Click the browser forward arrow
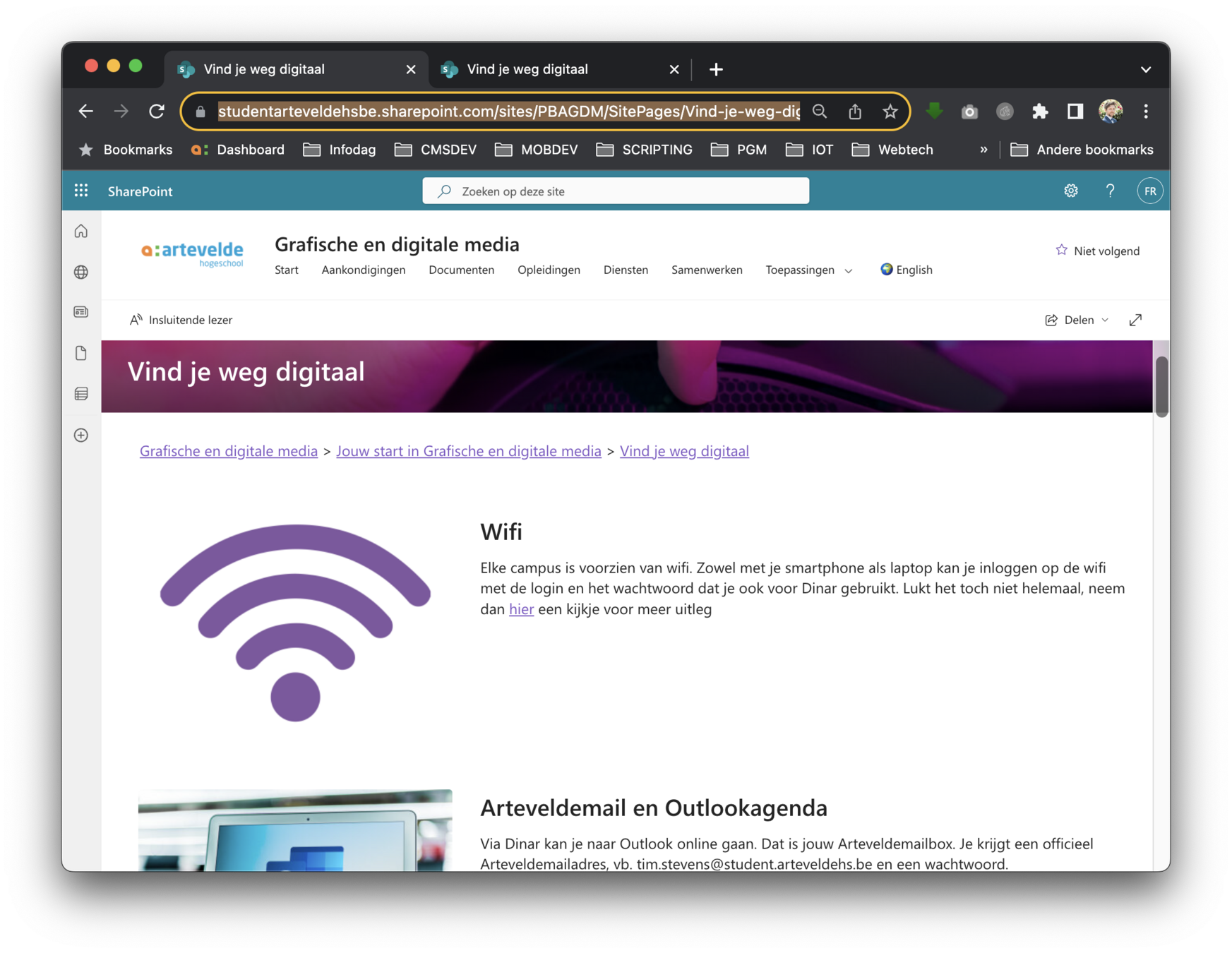The width and height of the screenshot is (1232, 953). (121, 111)
